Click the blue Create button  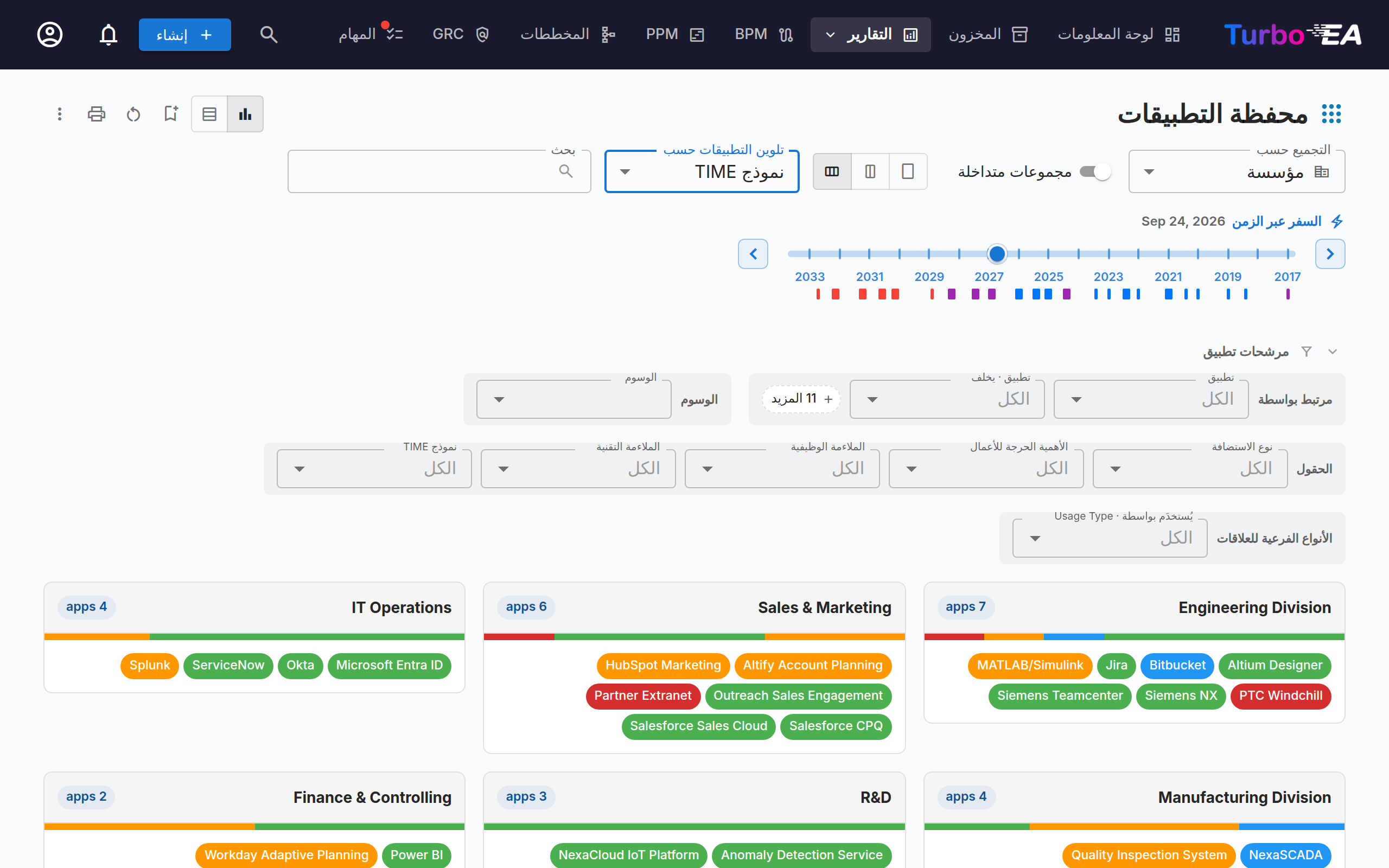coord(185,34)
